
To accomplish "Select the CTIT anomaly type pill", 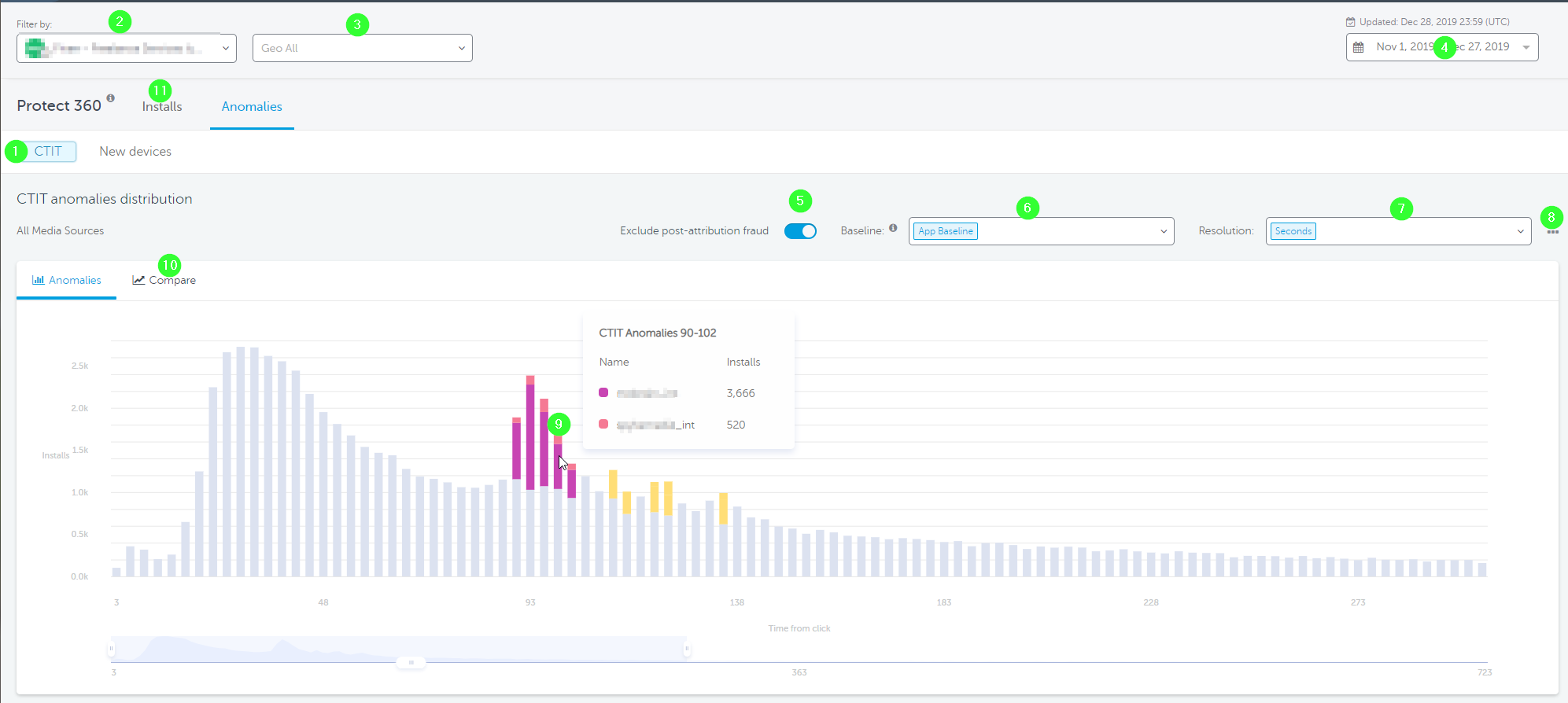I will 48,152.
